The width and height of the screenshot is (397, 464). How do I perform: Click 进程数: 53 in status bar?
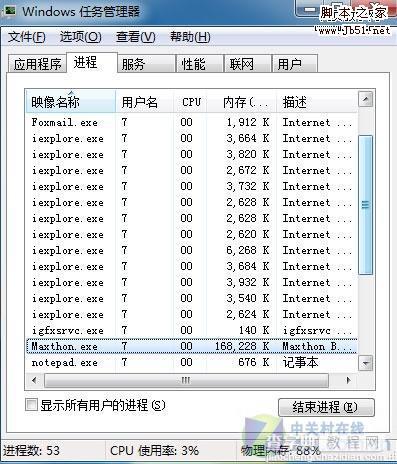(x=31, y=451)
